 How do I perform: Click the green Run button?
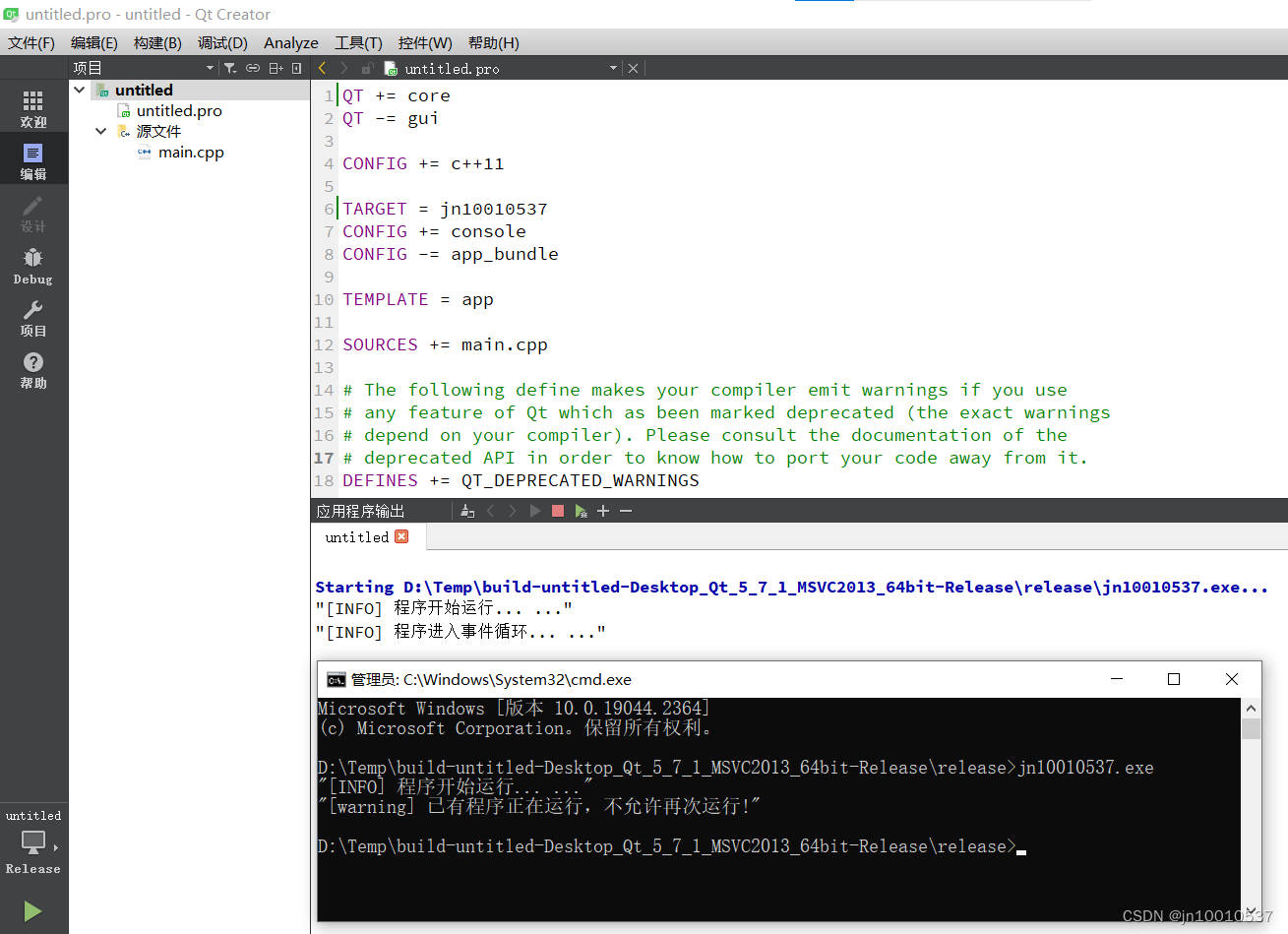32,910
